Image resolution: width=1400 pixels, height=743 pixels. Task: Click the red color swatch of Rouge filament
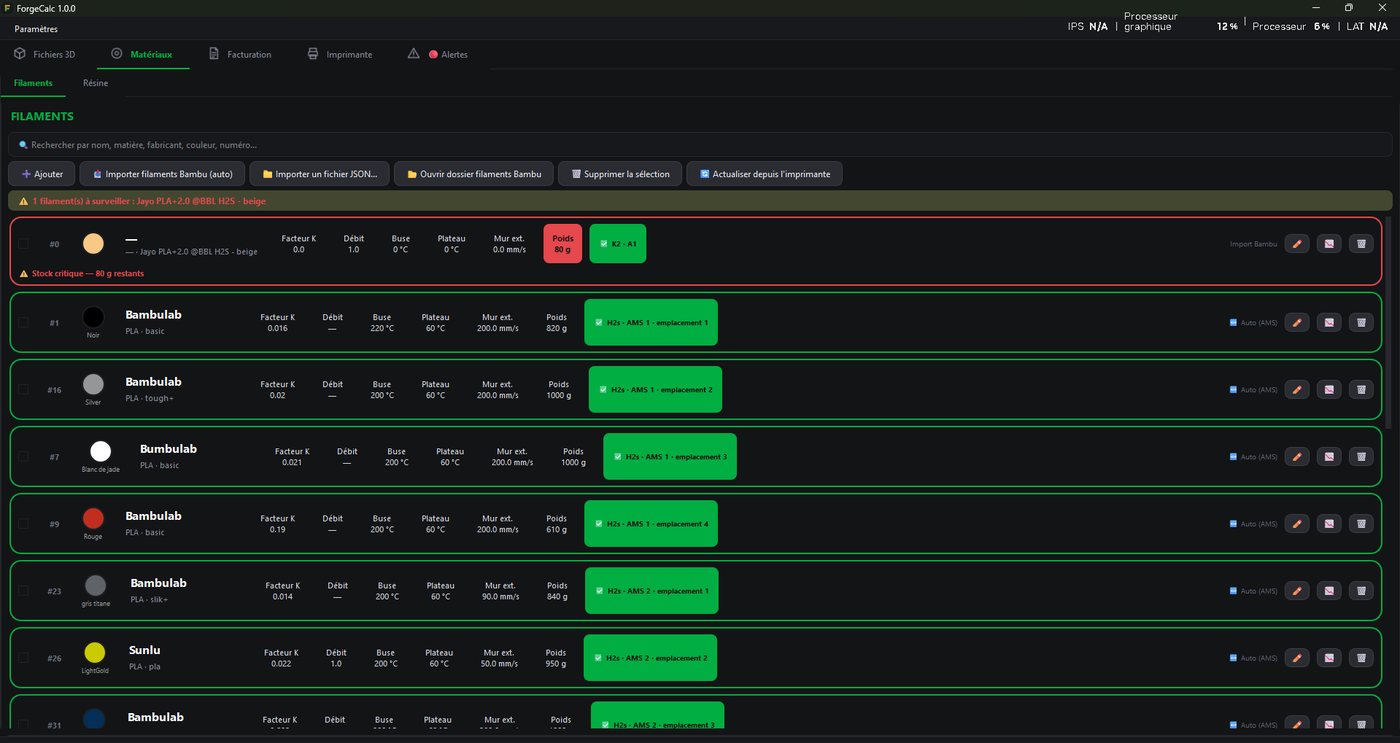(93, 518)
